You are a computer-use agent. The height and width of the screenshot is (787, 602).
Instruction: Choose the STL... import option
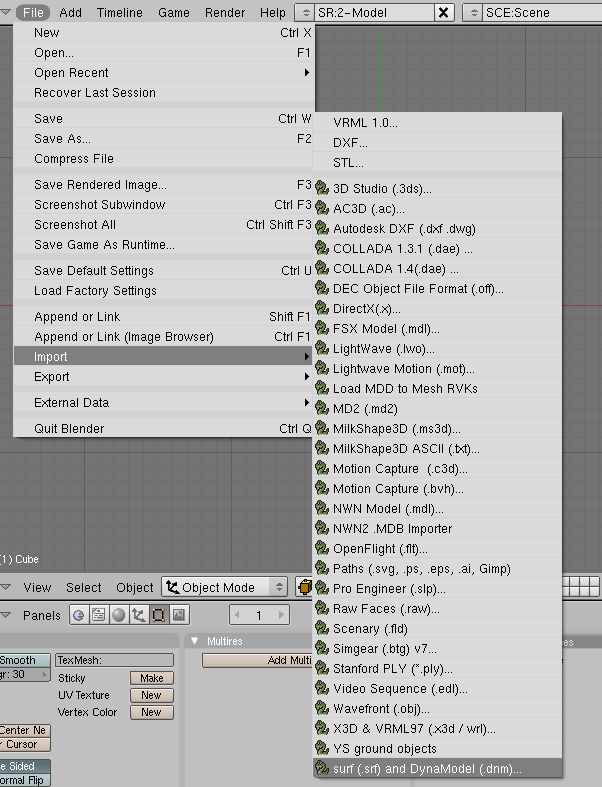point(437,163)
